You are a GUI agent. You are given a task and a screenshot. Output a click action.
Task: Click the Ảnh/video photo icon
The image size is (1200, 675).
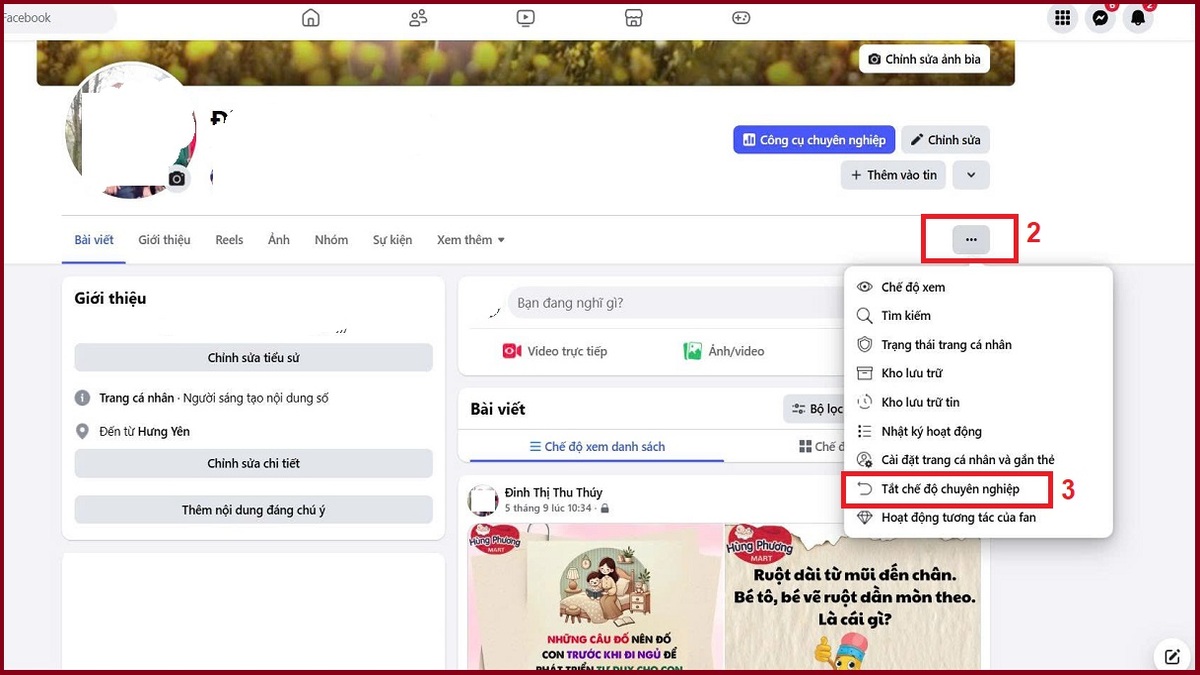[x=692, y=351]
